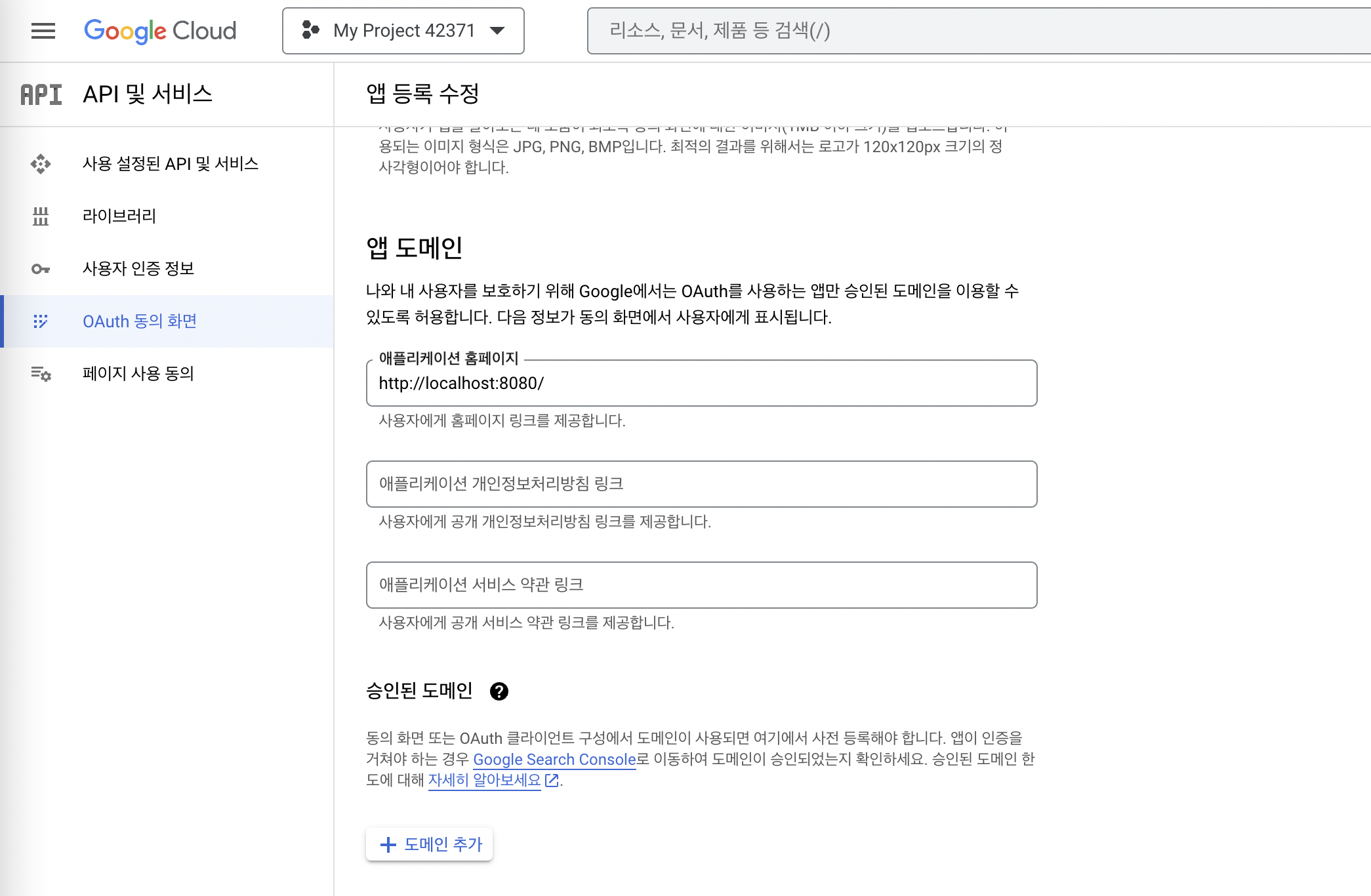
Task: Click the API icon in sidebar header
Action: pos(41,94)
